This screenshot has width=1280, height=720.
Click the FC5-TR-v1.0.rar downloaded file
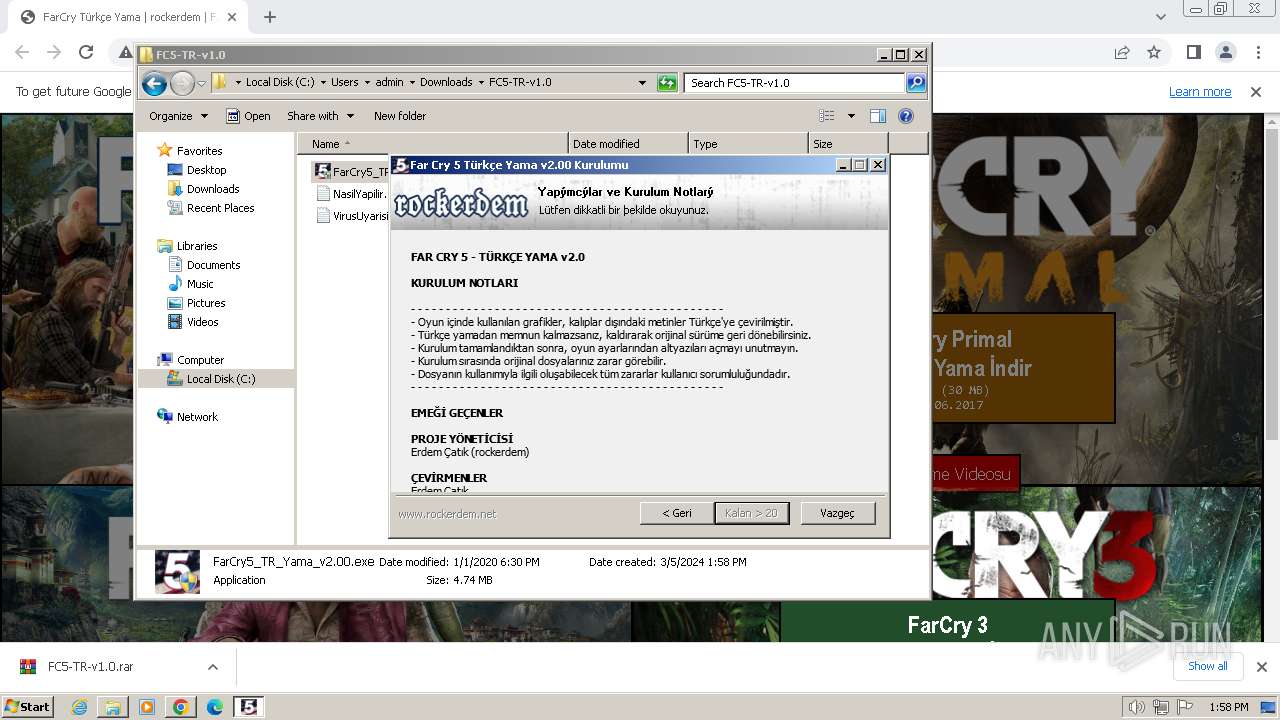(90, 667)
